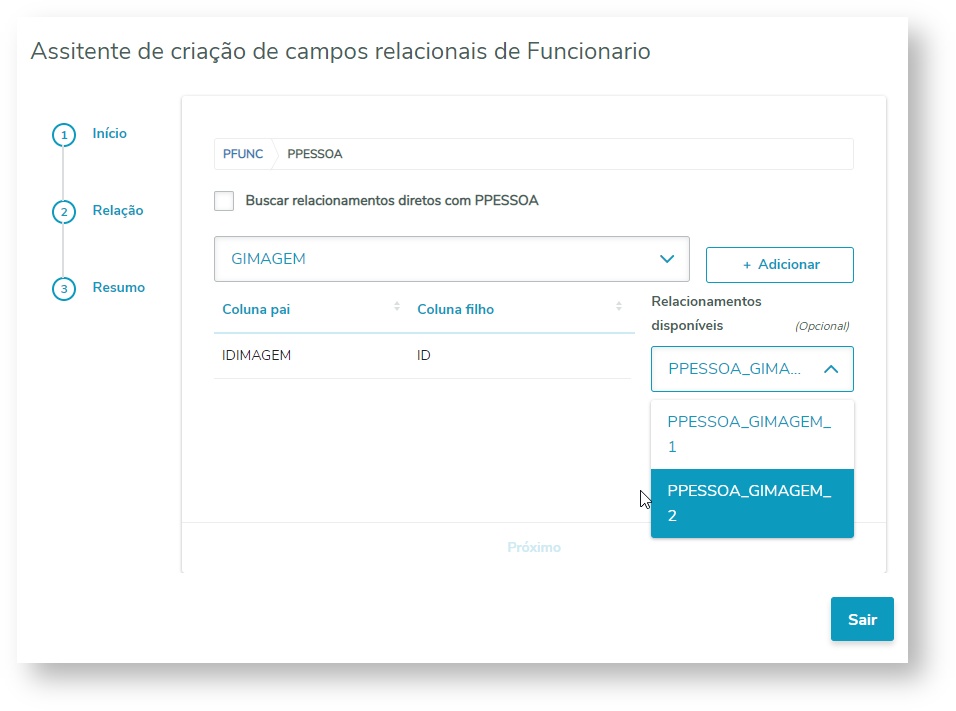
Task: Click the chevron arrow of GIMAGEM dropdown
Action: (x=667, y=259)
